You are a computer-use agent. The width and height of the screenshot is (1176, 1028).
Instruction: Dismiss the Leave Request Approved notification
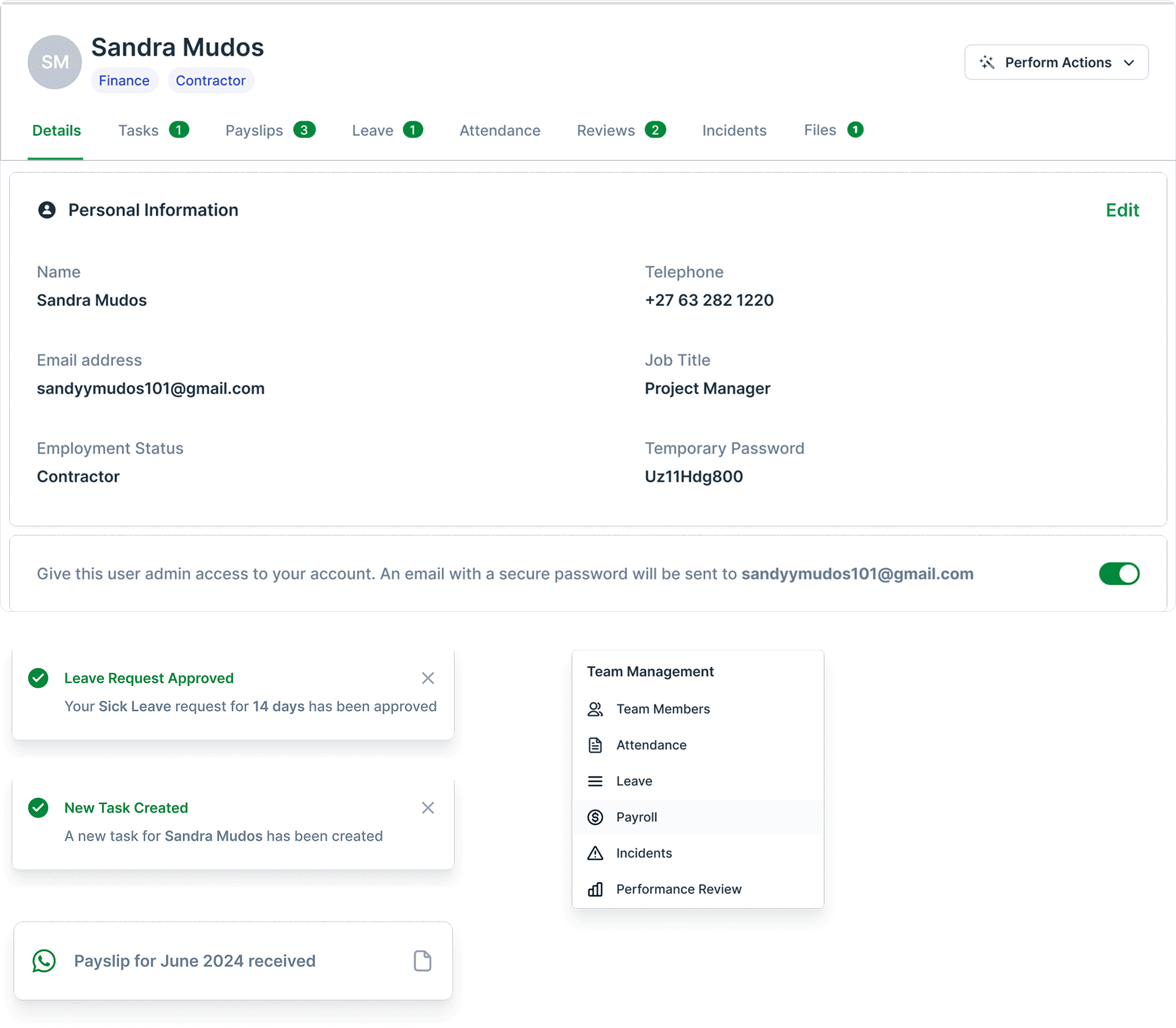tap(428, 678)
